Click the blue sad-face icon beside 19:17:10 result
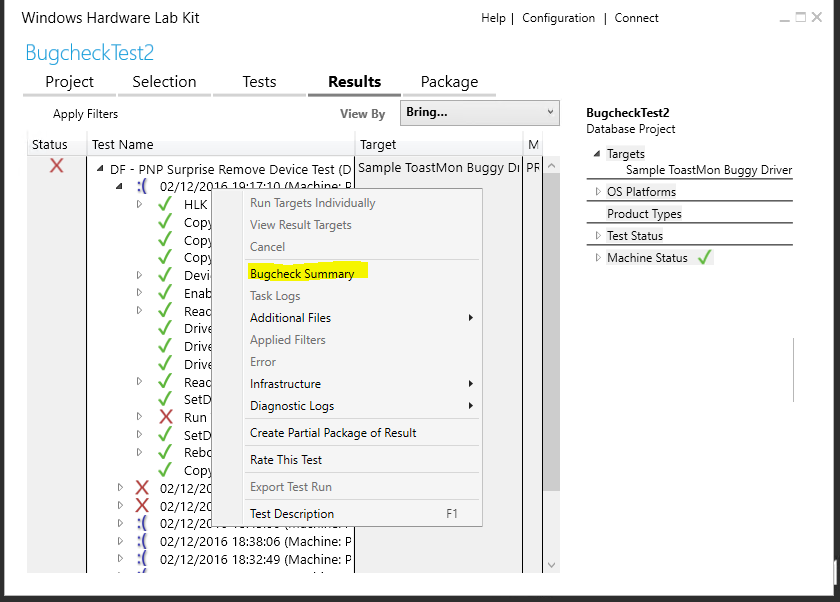Screen dimensions: 840x602 142,186
